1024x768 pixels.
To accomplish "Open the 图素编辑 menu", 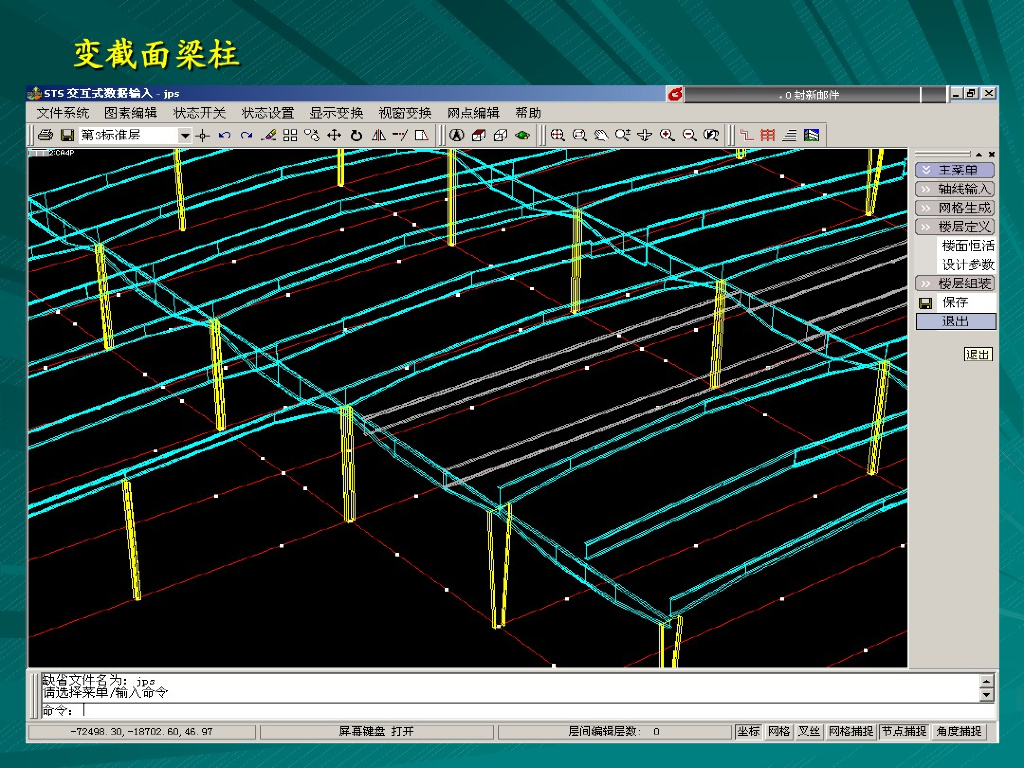I will [x=131, y=113].
